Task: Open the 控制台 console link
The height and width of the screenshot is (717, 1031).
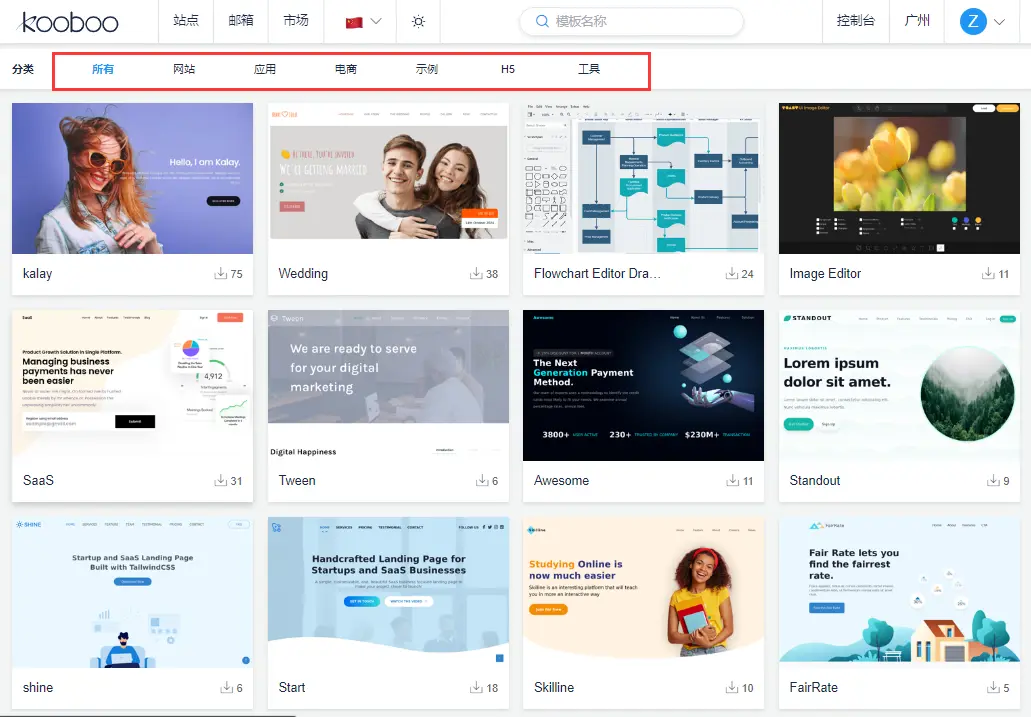Action: (855, 21)
